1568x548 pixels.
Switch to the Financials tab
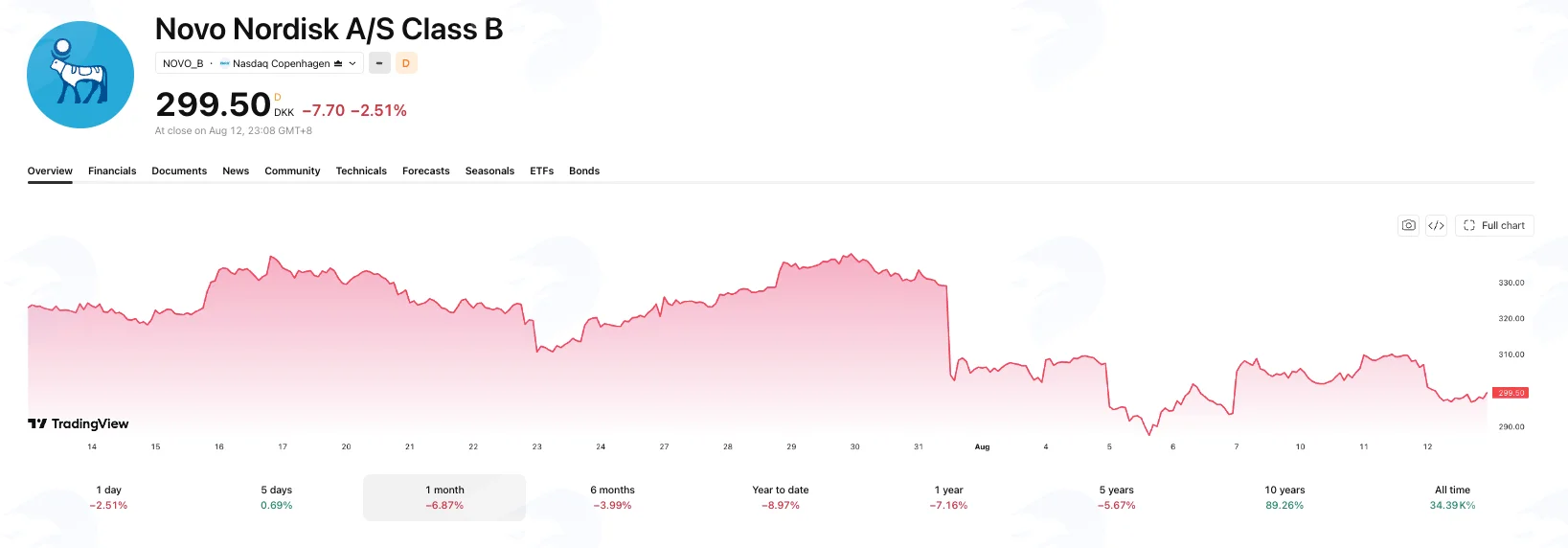coord(112,171)
